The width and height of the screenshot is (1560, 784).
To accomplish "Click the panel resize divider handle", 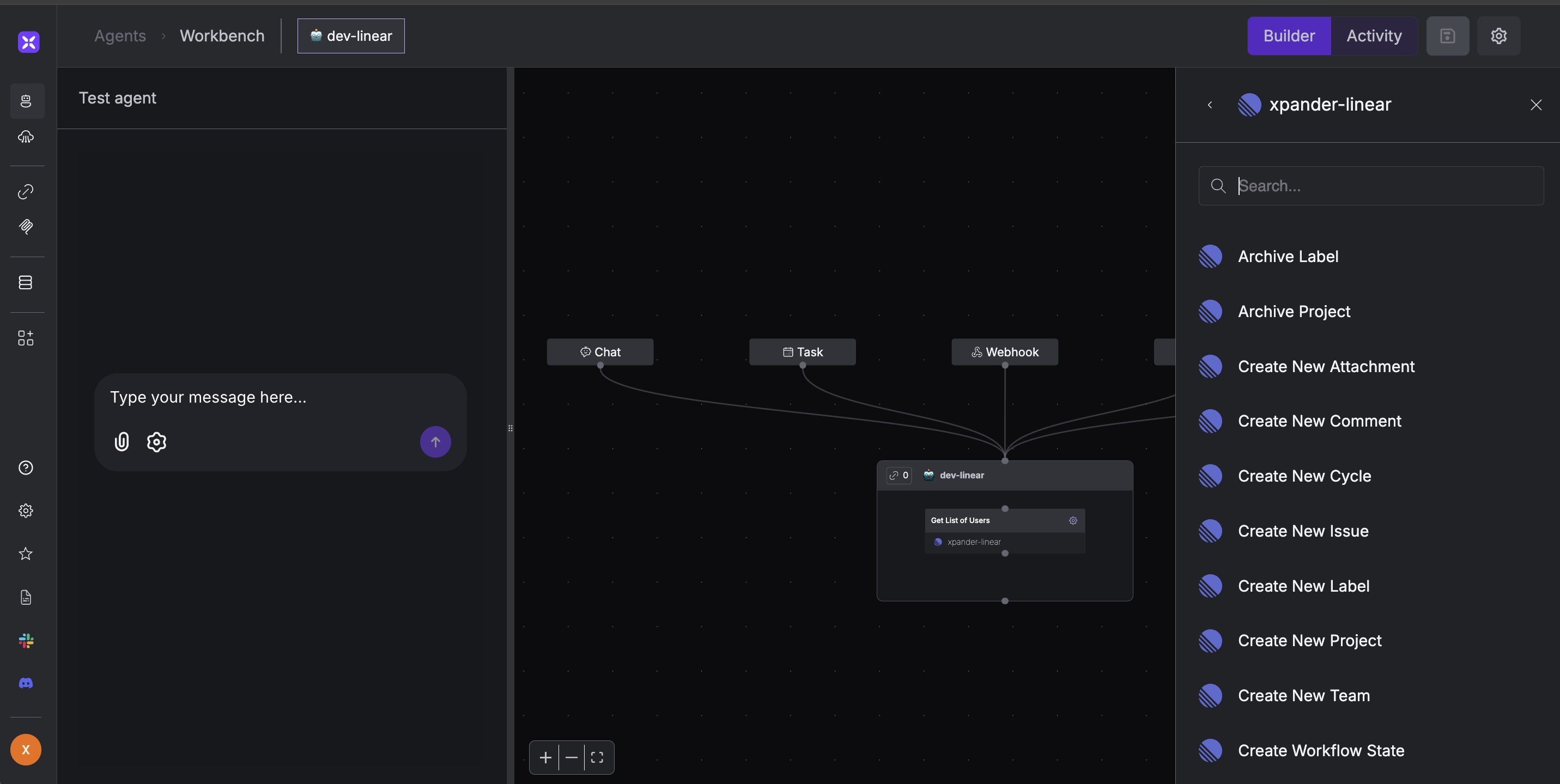I will pos(511,428).
